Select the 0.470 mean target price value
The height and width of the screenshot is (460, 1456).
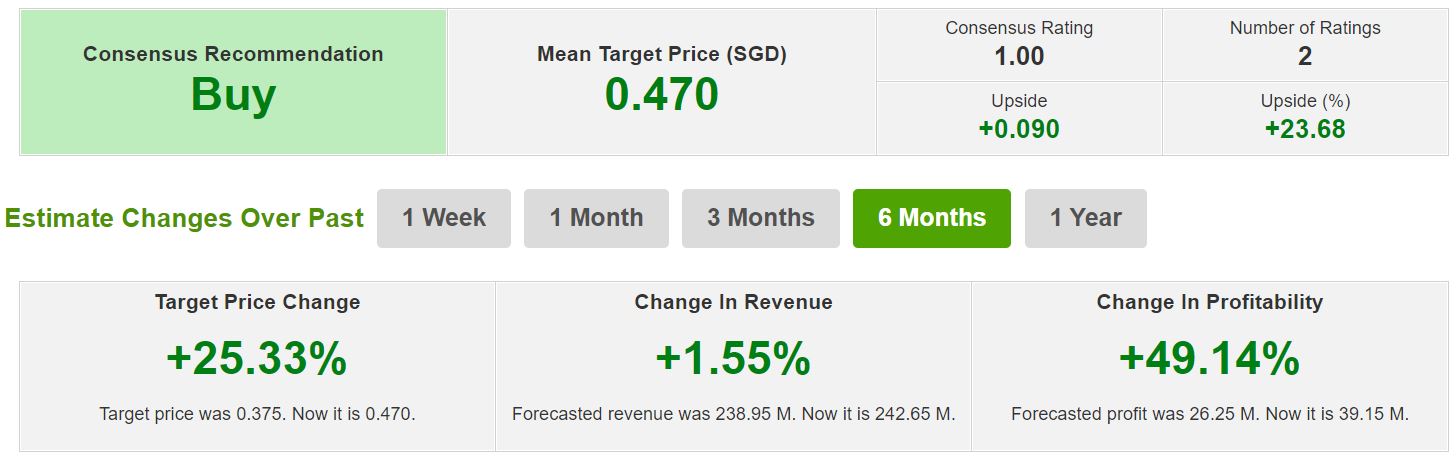661,95
